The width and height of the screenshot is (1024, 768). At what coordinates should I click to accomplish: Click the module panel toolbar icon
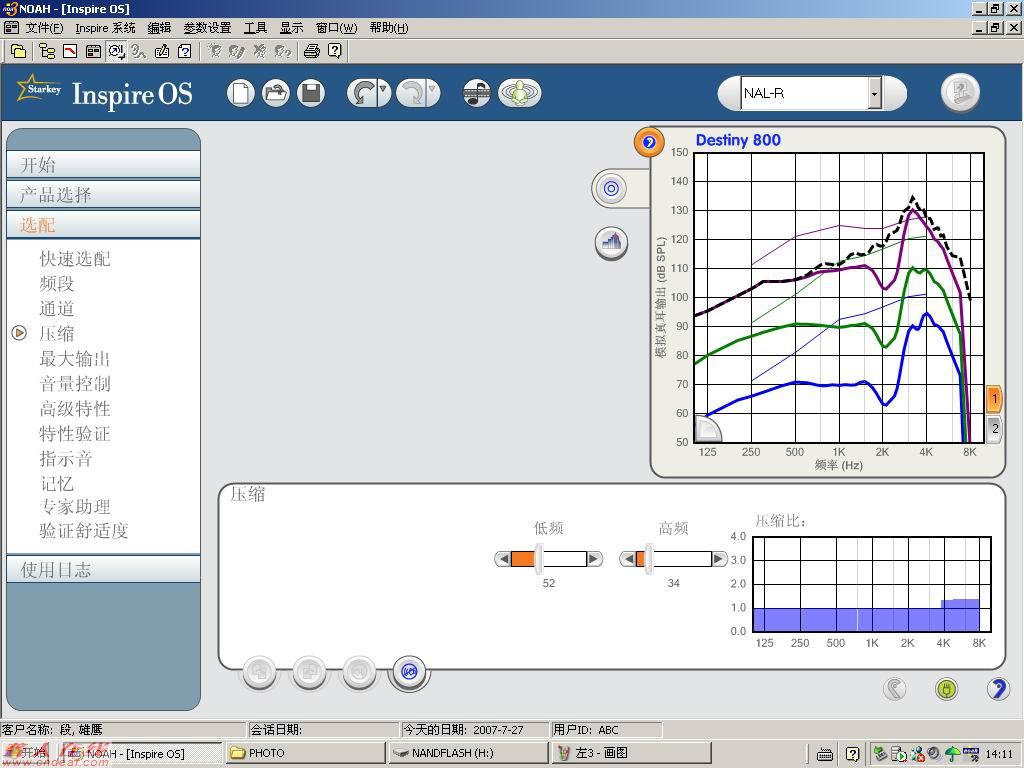(x=93, y=51)
